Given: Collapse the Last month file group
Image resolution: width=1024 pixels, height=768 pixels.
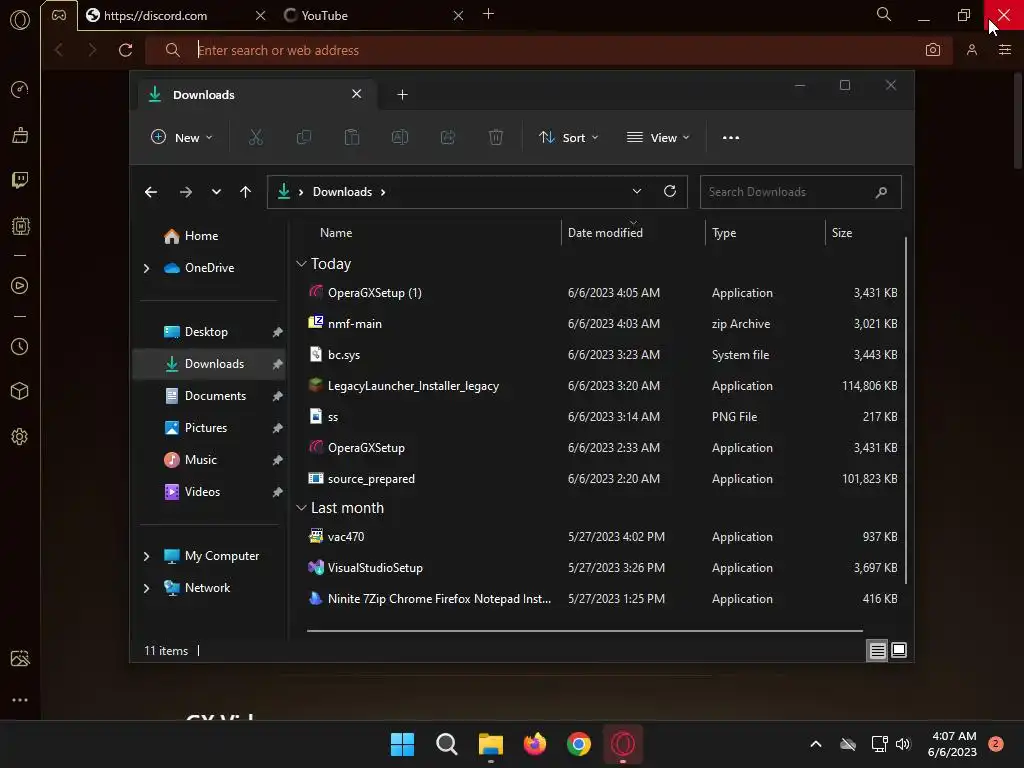Looking at the screenshot, I should (301, 507).
